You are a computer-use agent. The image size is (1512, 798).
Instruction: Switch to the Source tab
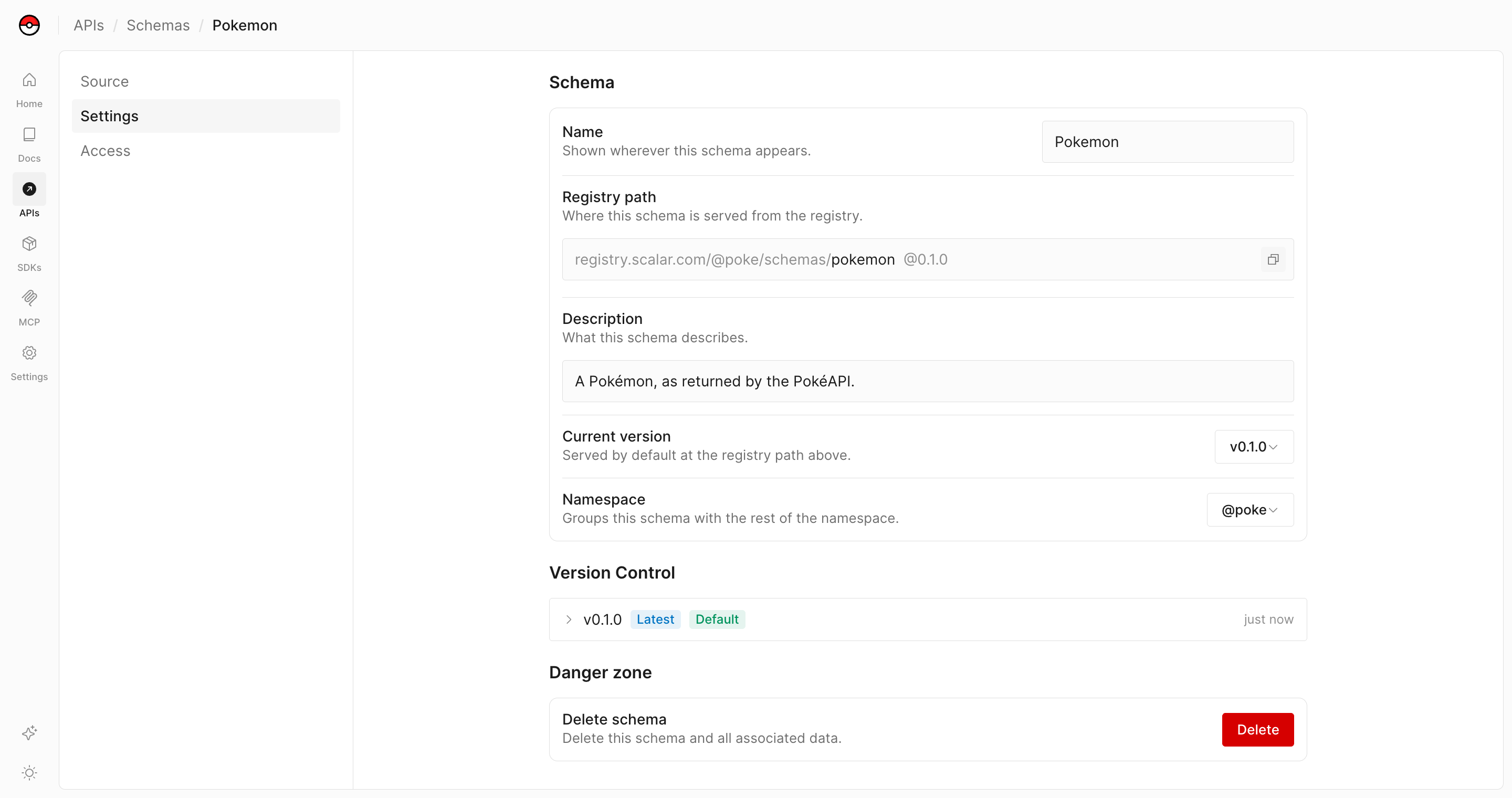click(205, 81)
